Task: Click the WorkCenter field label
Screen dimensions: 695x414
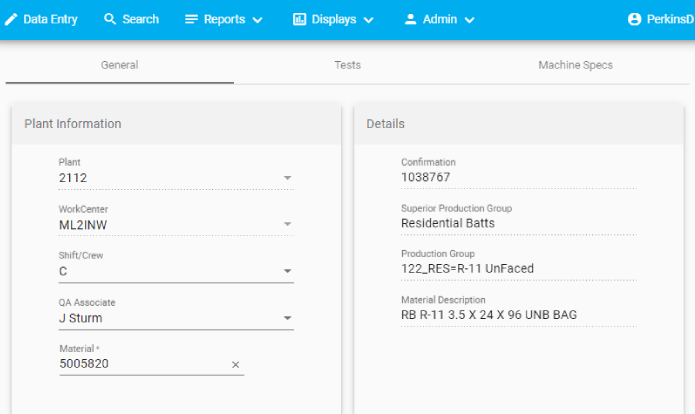Action: tap(83, 209)
